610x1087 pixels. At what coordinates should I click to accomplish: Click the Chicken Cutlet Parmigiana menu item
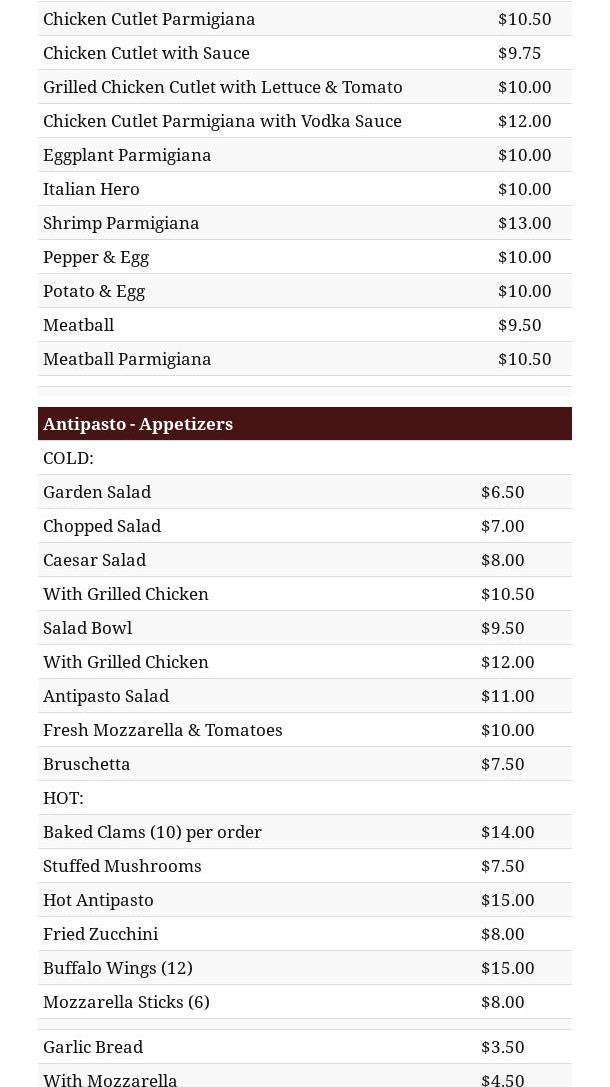(149, 19)
